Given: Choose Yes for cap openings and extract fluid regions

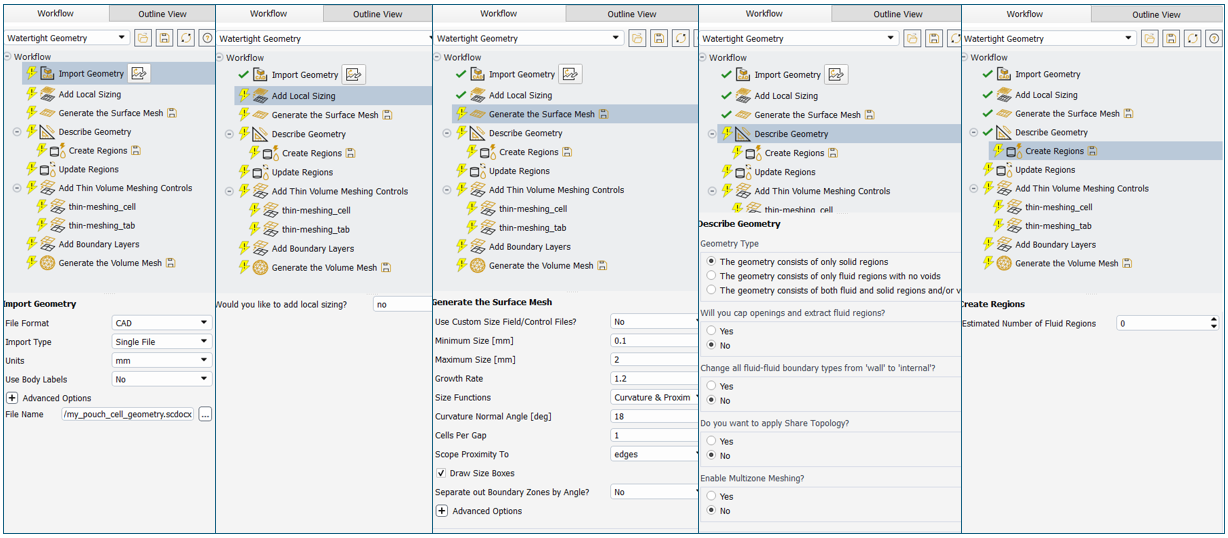Looking at the screenshot, I should pyautogui.click(x=710, y=331).
